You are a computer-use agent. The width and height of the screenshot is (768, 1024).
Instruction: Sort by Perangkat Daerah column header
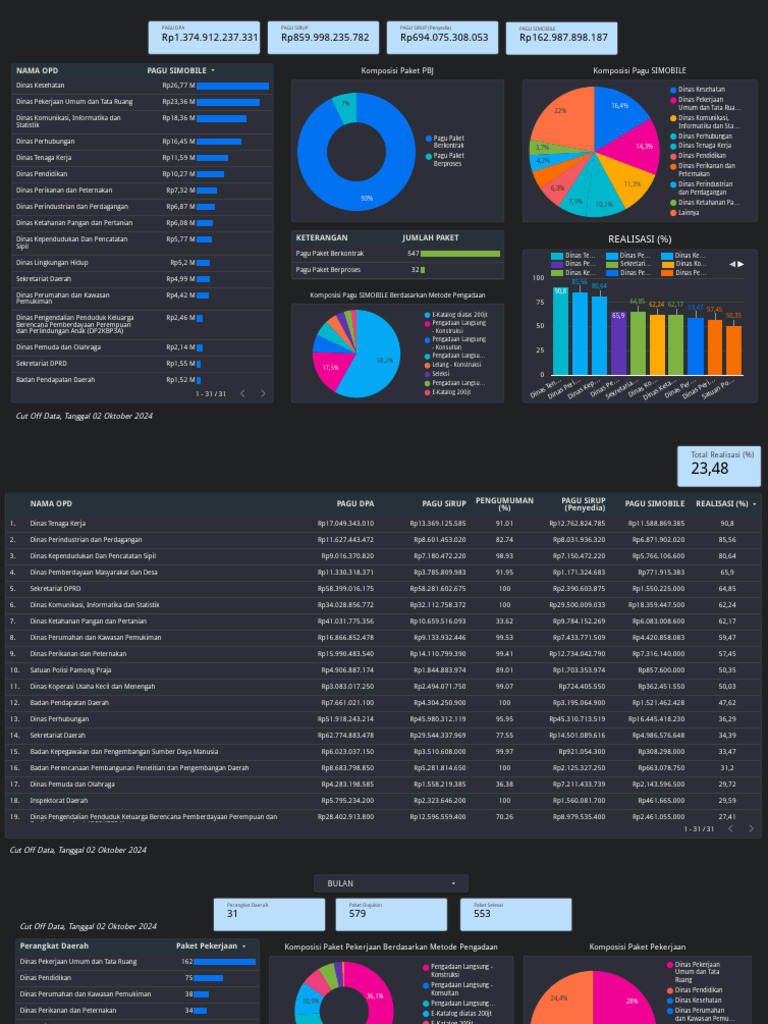(54, 946)
